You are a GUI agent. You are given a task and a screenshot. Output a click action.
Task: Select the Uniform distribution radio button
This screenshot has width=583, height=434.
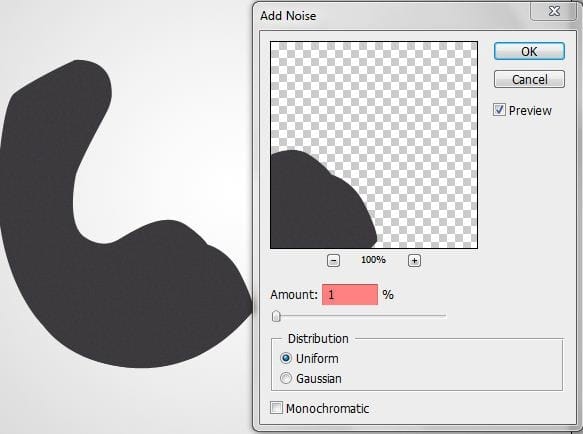(286, 358)
